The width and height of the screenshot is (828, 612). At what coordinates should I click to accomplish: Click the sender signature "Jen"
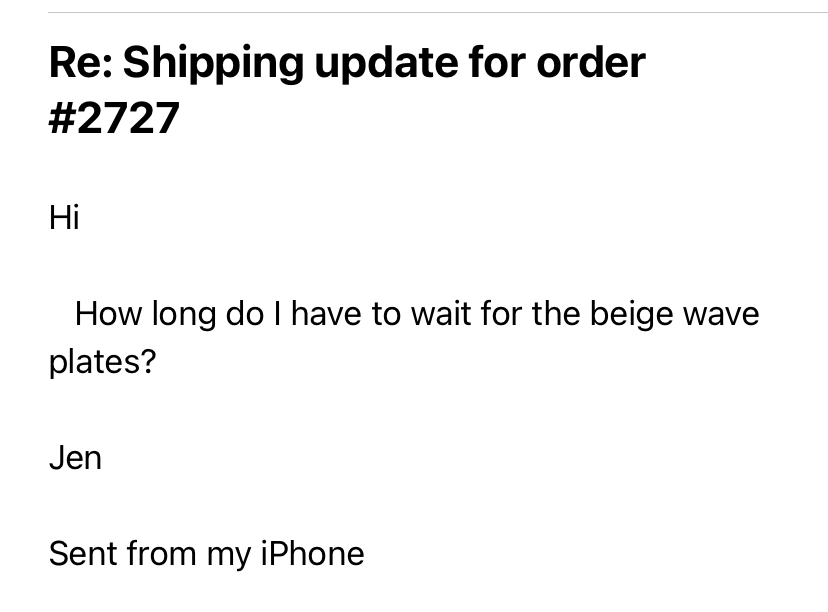tap(75, 458)
